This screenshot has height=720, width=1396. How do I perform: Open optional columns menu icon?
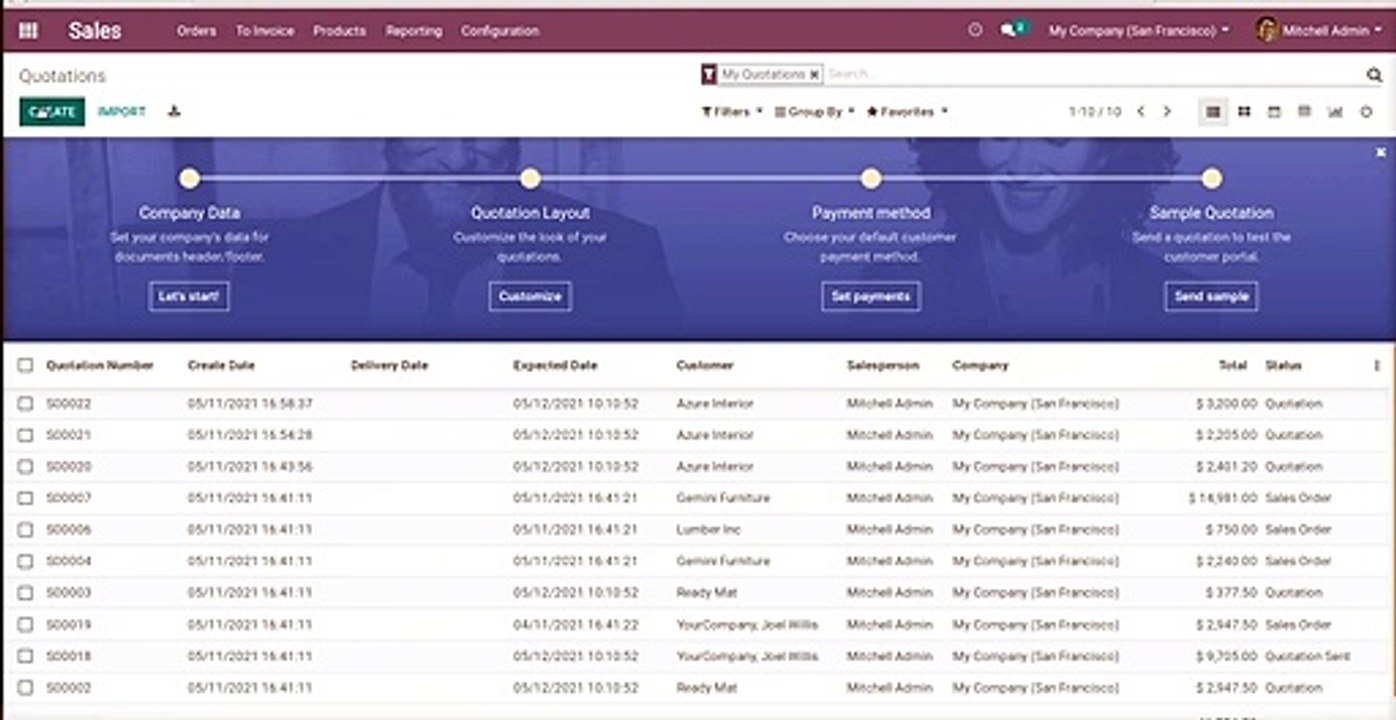coord(1377,366)
